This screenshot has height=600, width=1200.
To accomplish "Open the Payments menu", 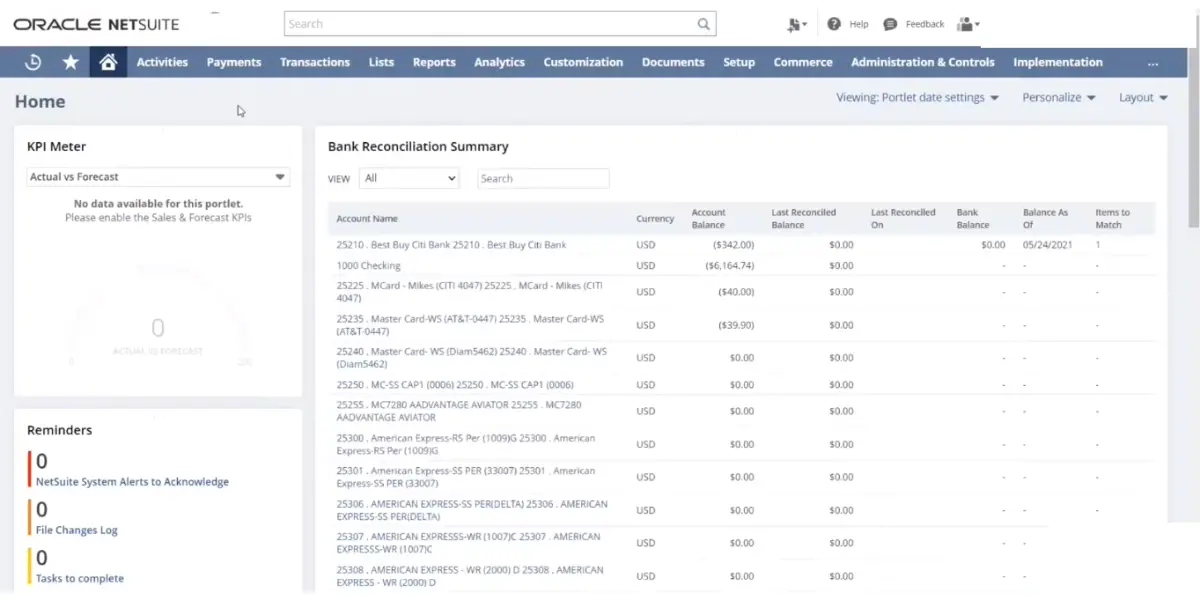I will [x=234, y=62].
